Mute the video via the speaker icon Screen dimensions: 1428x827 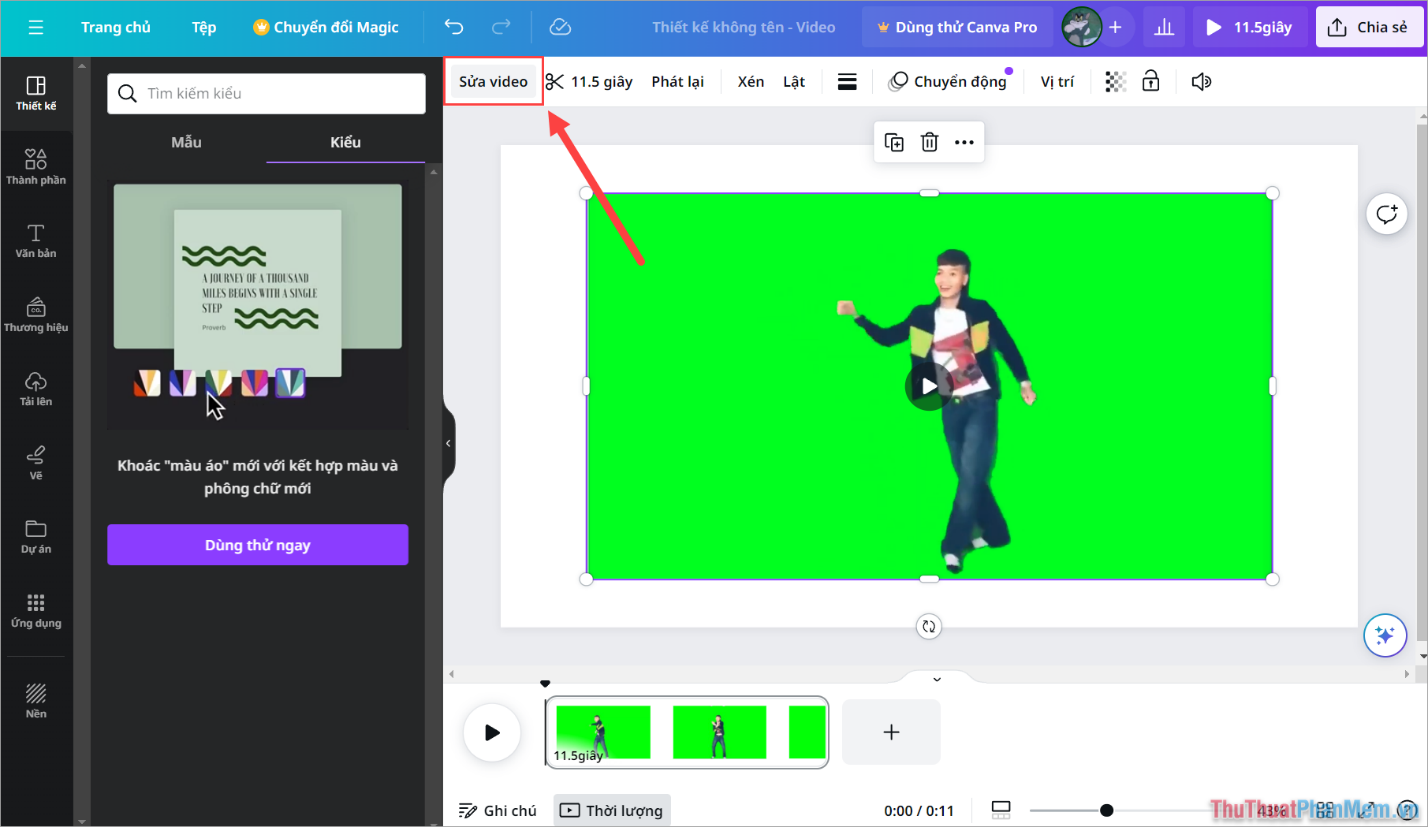coord(1200,81)
